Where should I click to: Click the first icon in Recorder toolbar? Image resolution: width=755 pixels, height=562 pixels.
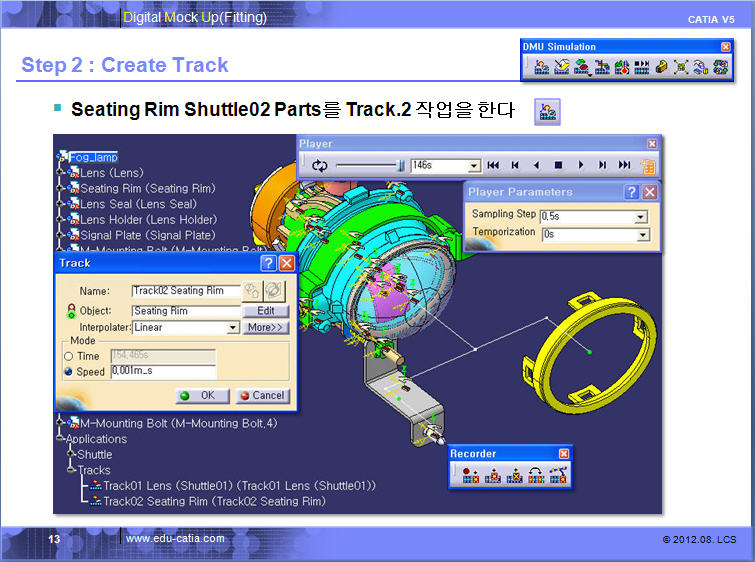coord(470,477)
